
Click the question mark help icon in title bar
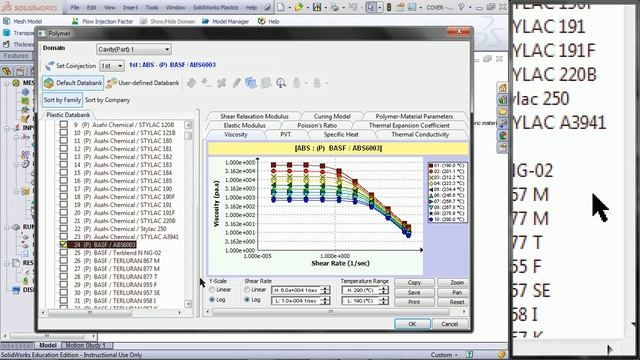pyautogui.click(x=461, y=7)
